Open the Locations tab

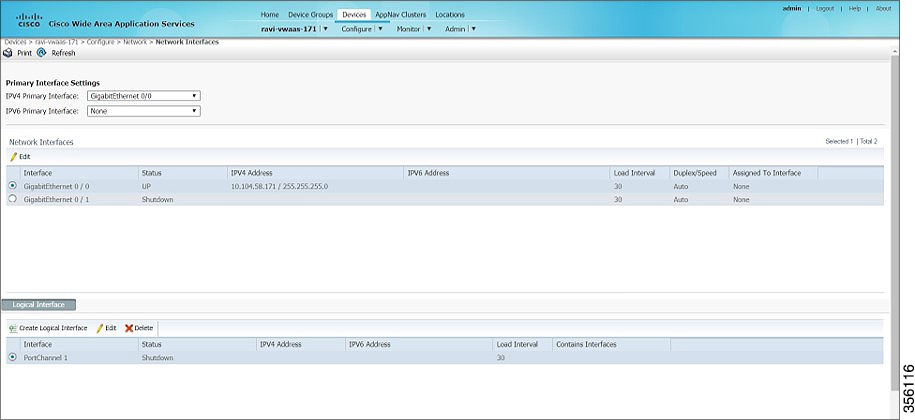pos(450,15)
